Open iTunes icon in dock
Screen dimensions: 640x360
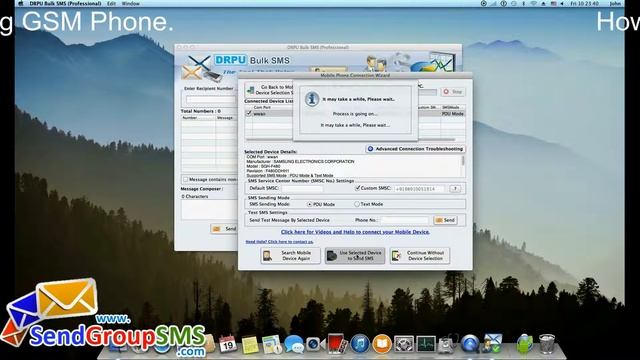(360, 344)
